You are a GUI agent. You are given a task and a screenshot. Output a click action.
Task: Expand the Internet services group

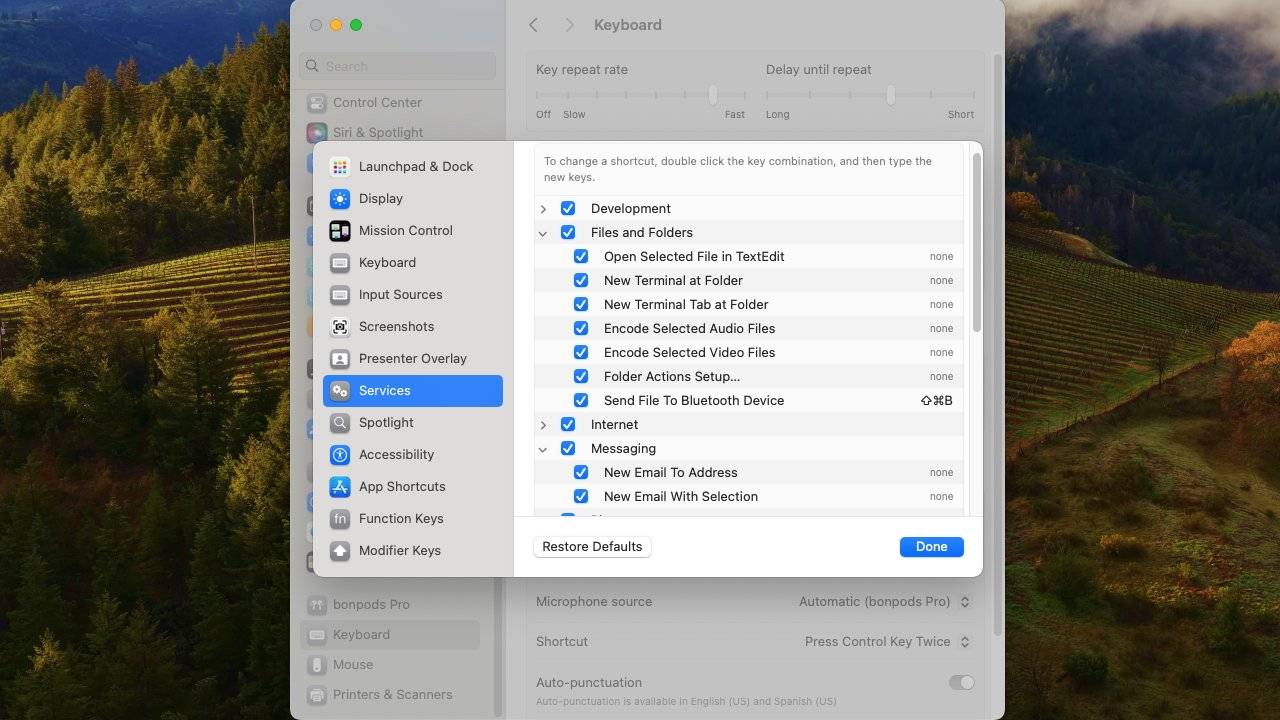(x=543, y=425)
